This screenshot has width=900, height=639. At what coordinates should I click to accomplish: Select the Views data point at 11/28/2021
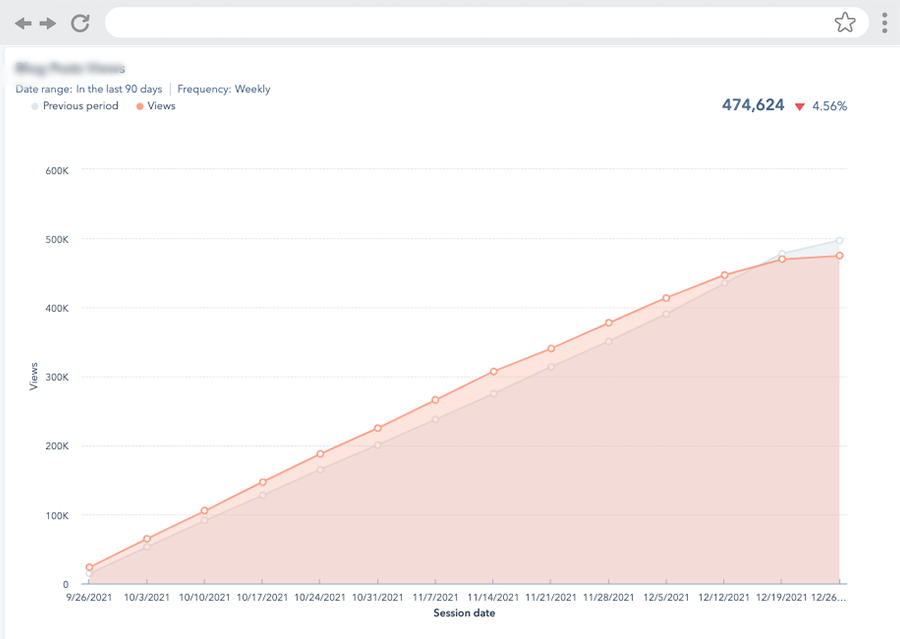tap(608, 323)
